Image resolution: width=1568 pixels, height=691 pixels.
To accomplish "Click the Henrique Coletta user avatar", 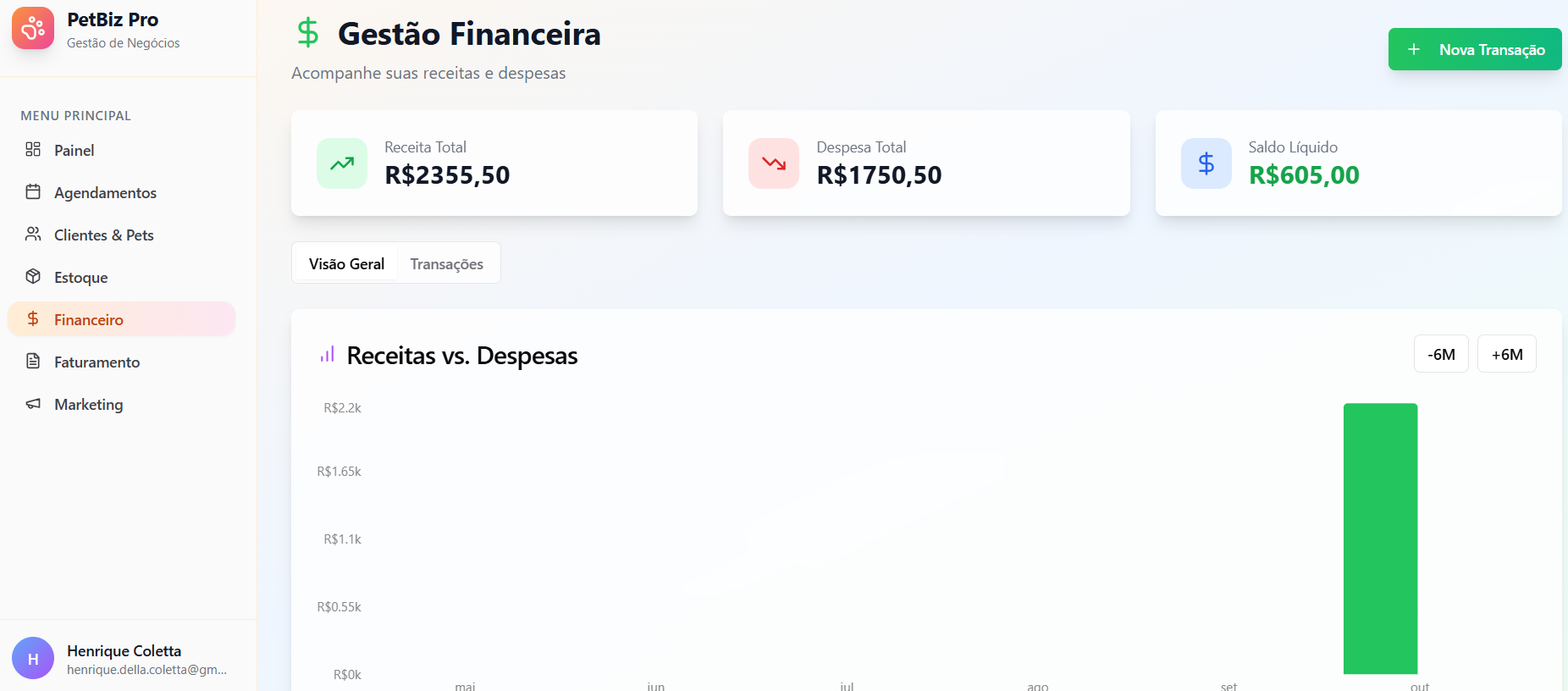I will point(33,658).
